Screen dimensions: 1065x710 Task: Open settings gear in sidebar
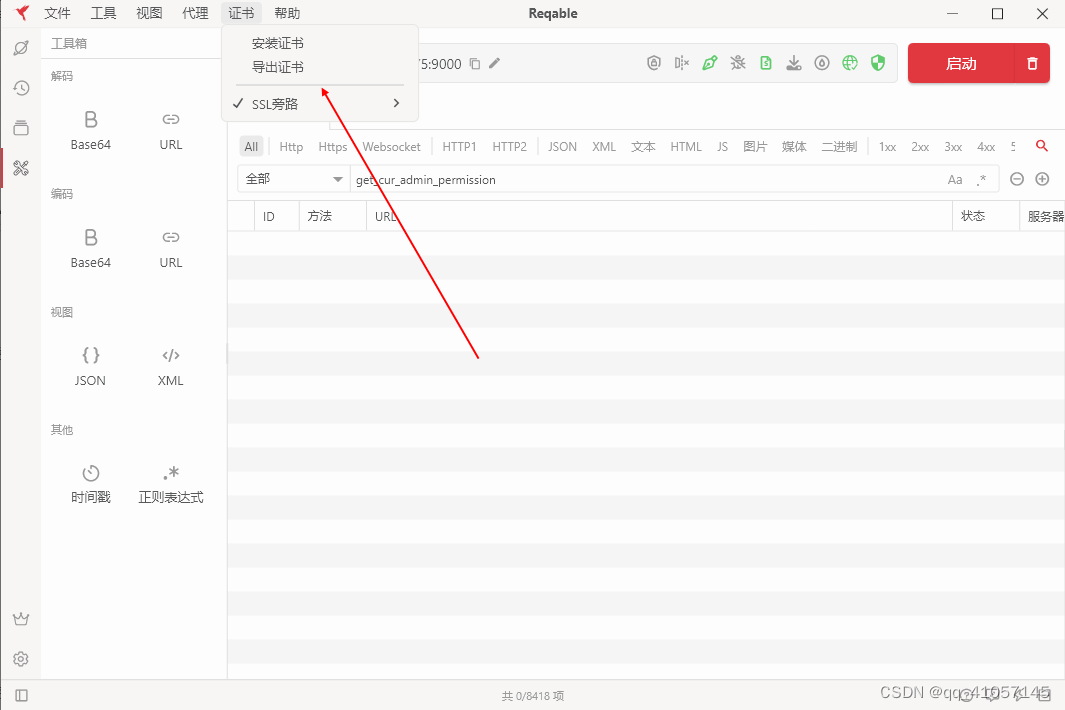pos(21,659)
